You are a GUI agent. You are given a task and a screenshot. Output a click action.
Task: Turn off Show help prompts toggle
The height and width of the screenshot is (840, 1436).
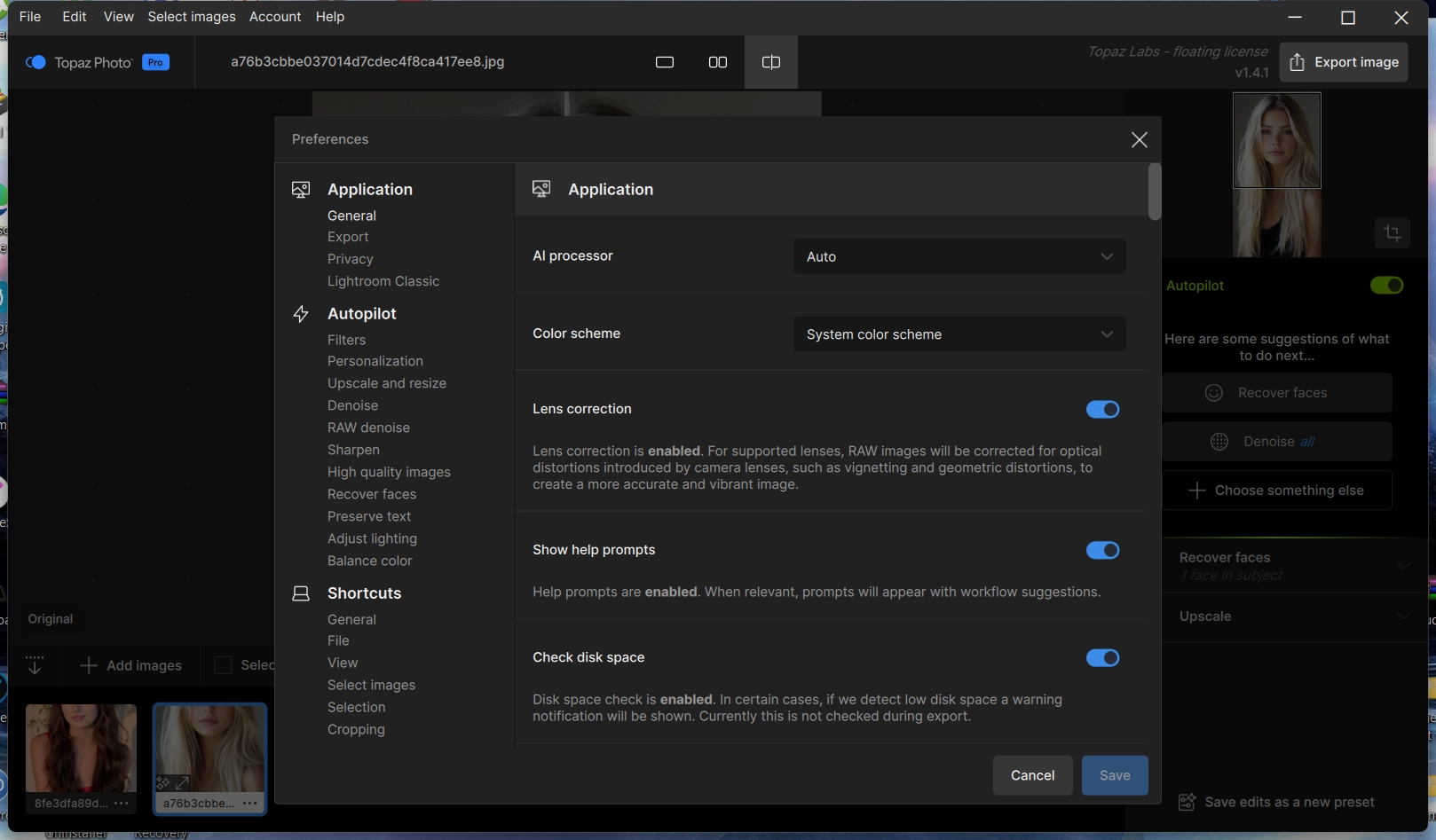point(1102,551)
